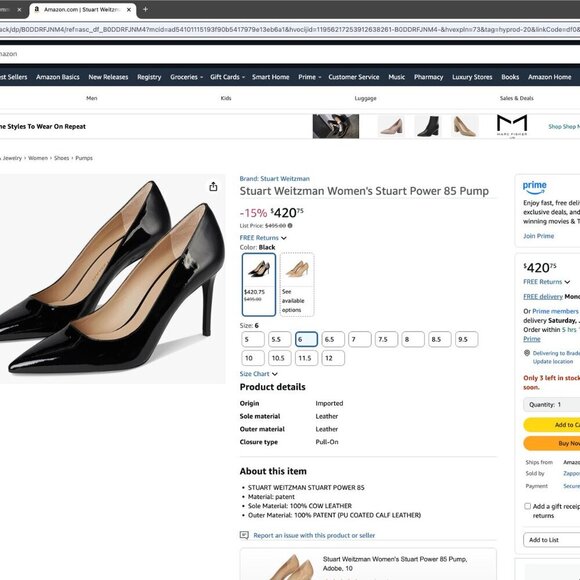
Task: Click Report an issue with this product link
Action: (x=314, y=535)
